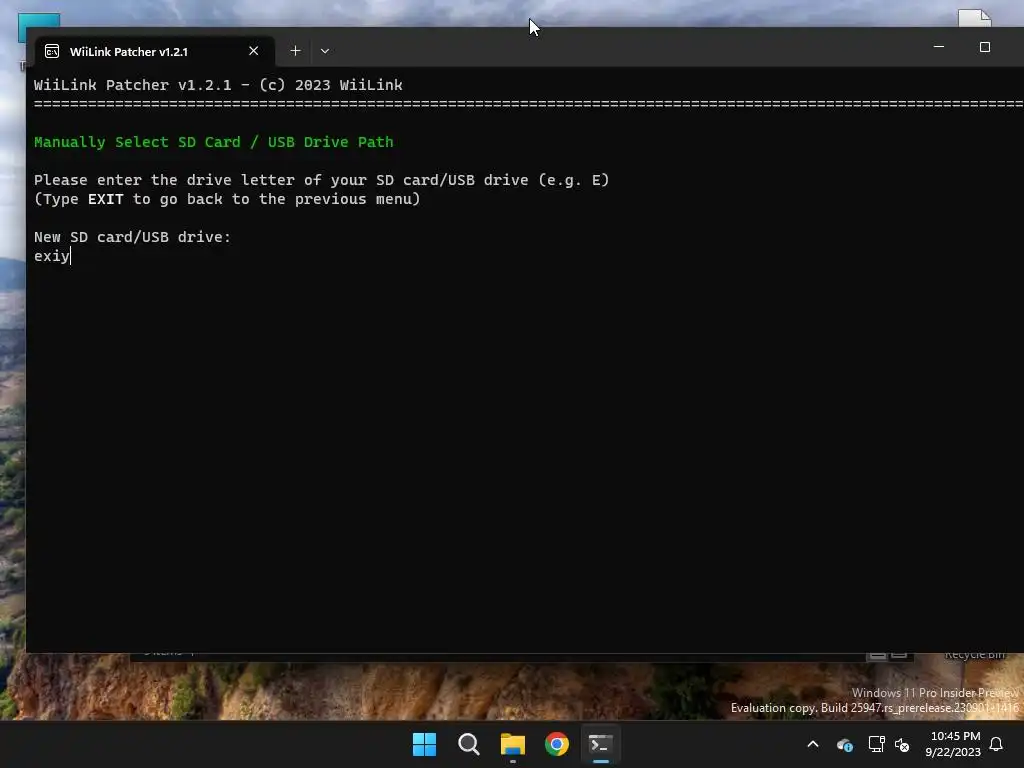Click the 'New SD card/USB drive:' prompt text
1024x768 pixels.
[133, 237]
